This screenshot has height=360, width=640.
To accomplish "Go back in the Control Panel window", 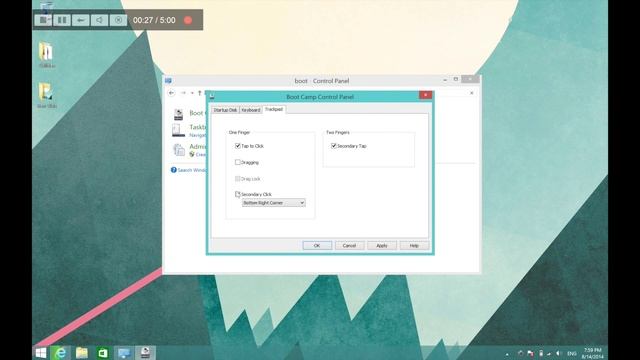I will [x=171, y=93].
